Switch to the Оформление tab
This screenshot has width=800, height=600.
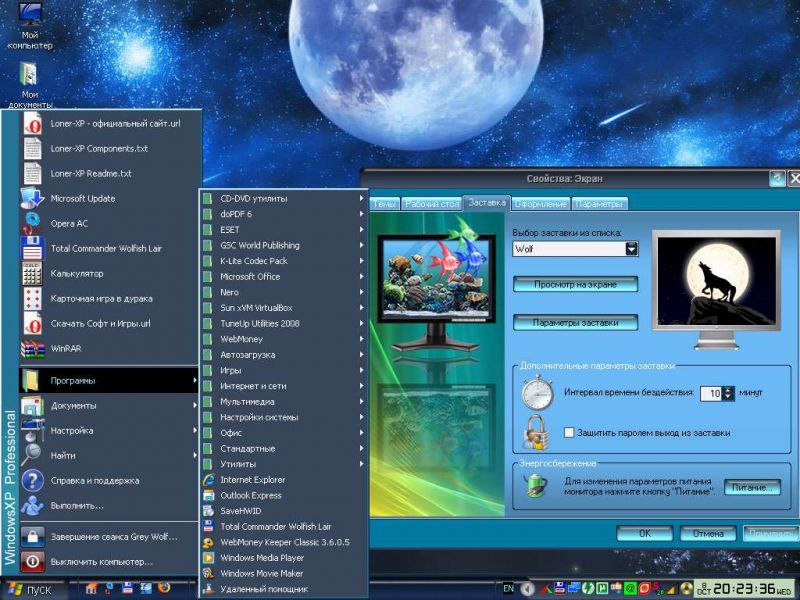541,204
